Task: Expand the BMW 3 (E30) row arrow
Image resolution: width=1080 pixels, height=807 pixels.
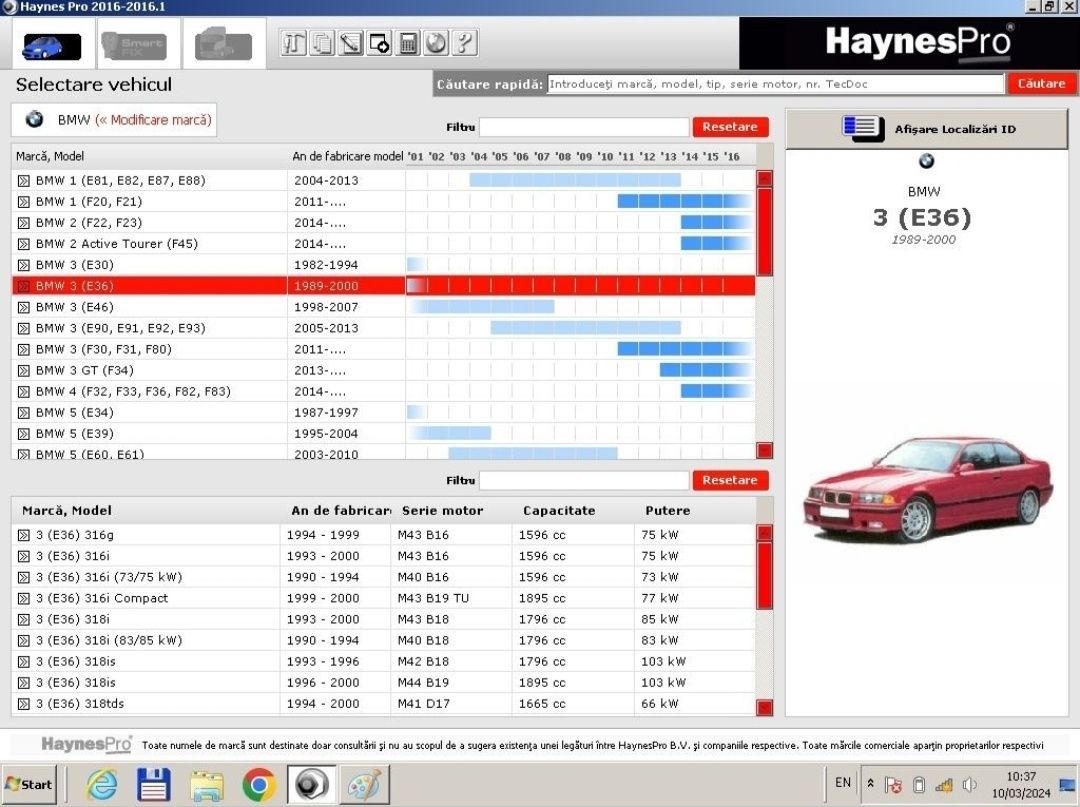Action: [23, 265]
